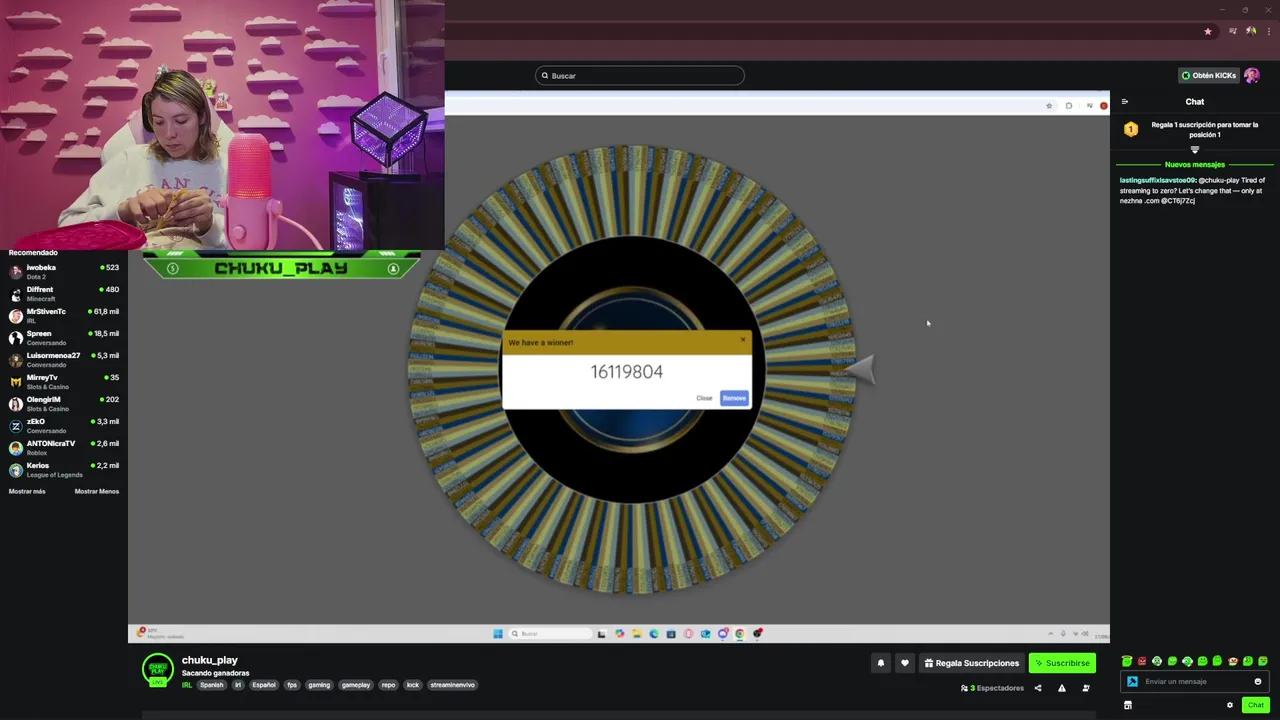Click the report warning triangle icon
The width and height of the screenshot is (1280, 720).
[1062, 688]
